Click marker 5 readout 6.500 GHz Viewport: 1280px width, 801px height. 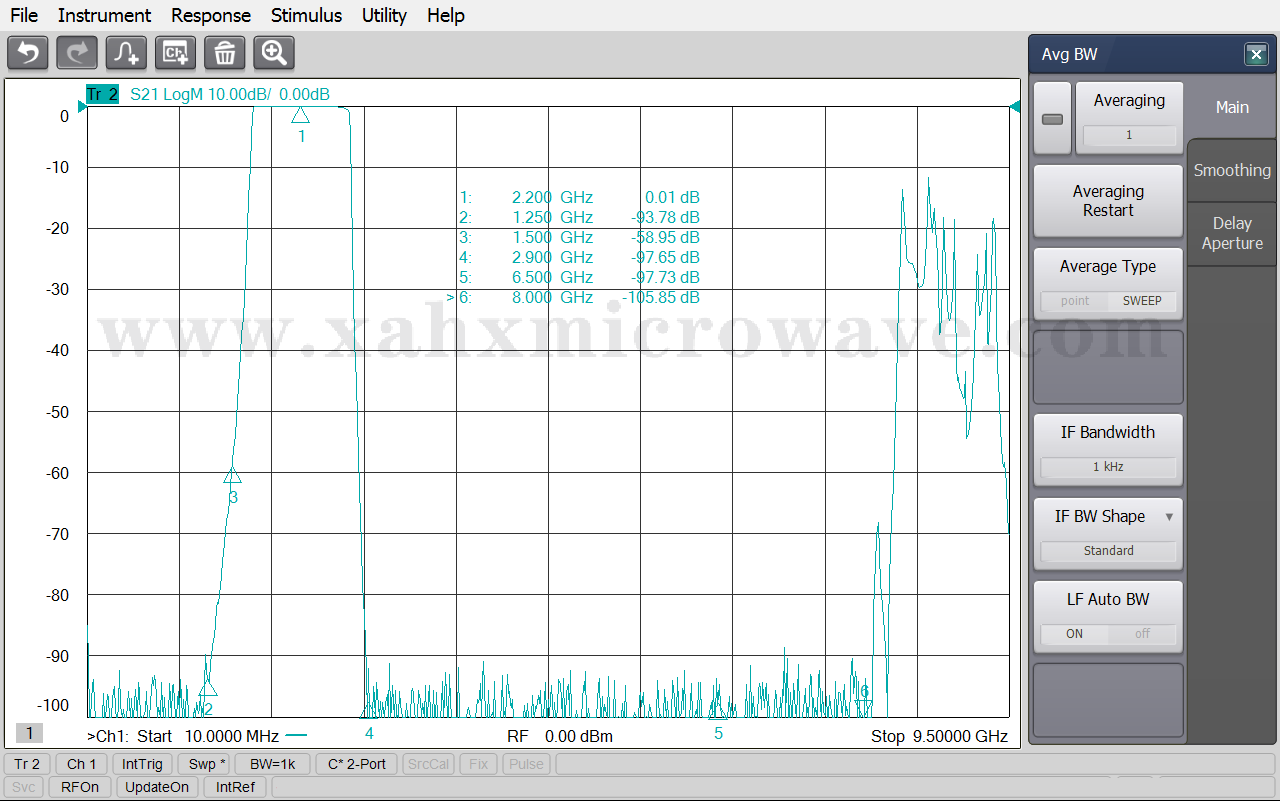[x=579, y=278]
